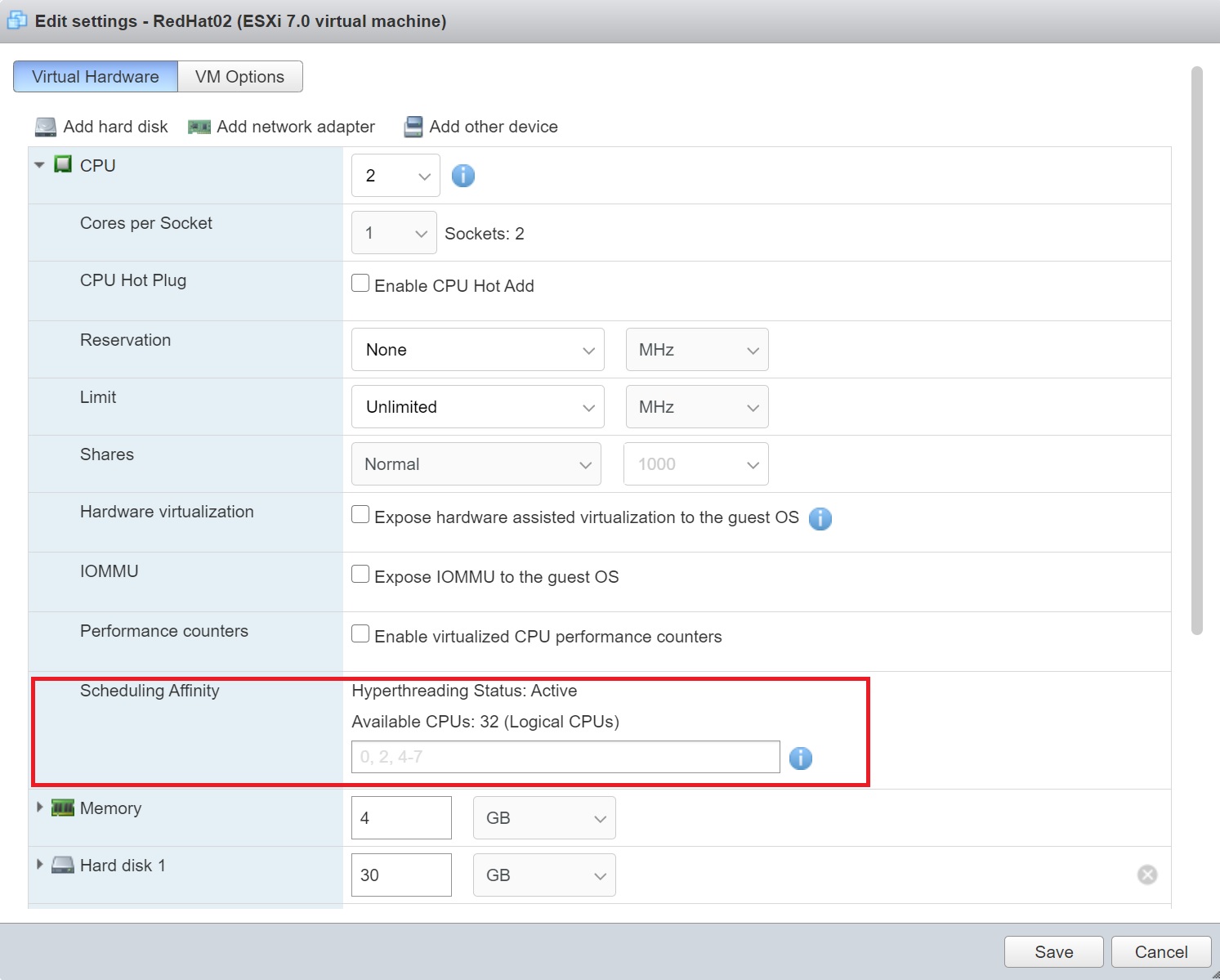
Task: Enable CPU Hot Add checkbox
Action: (360, 284)
